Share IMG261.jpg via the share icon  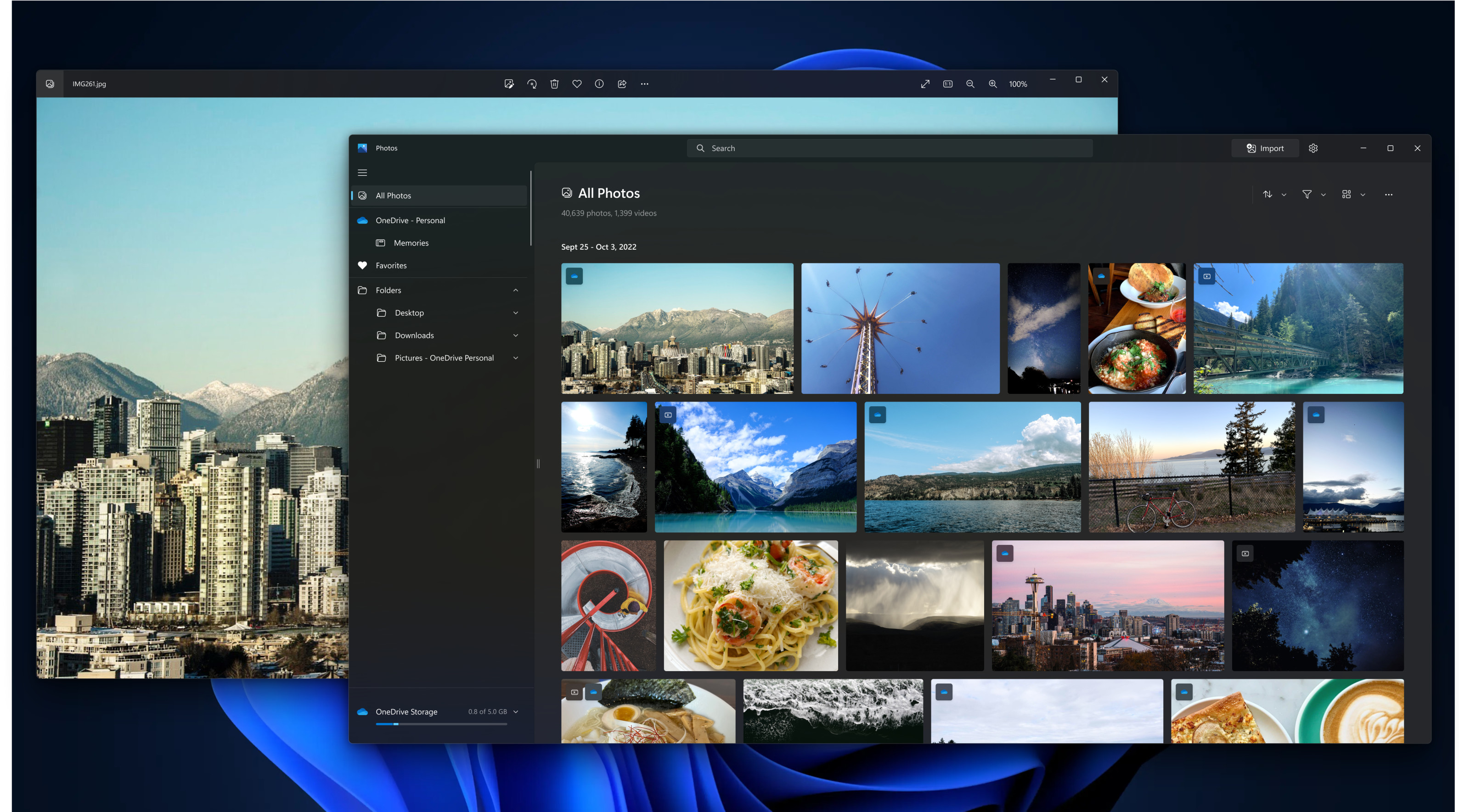tap(621, 84)
